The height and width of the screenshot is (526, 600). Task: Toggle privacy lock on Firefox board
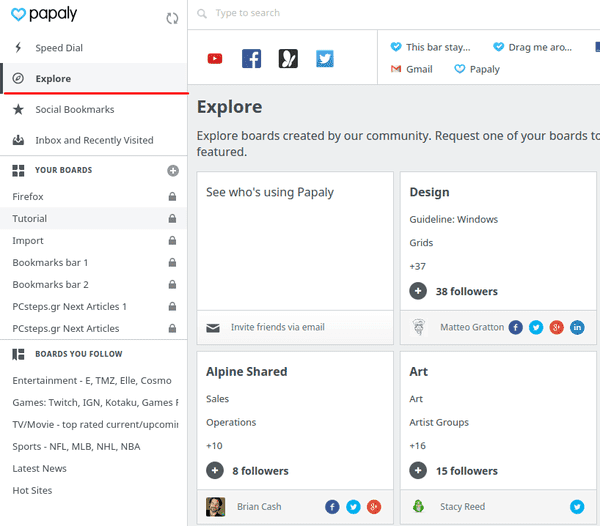(173, 197)
